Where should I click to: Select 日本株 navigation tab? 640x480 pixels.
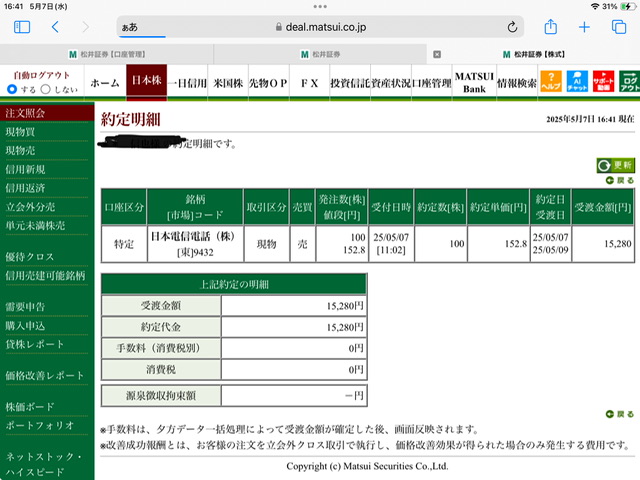point(147,81)
